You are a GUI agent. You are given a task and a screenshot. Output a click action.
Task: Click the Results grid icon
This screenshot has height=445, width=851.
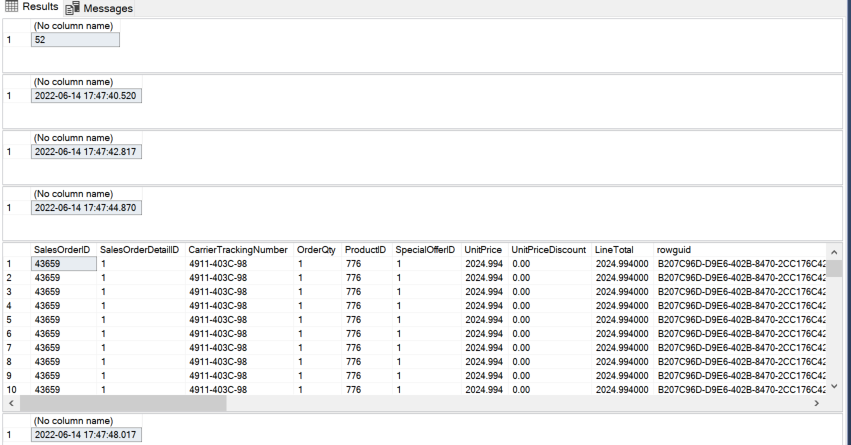11,7
